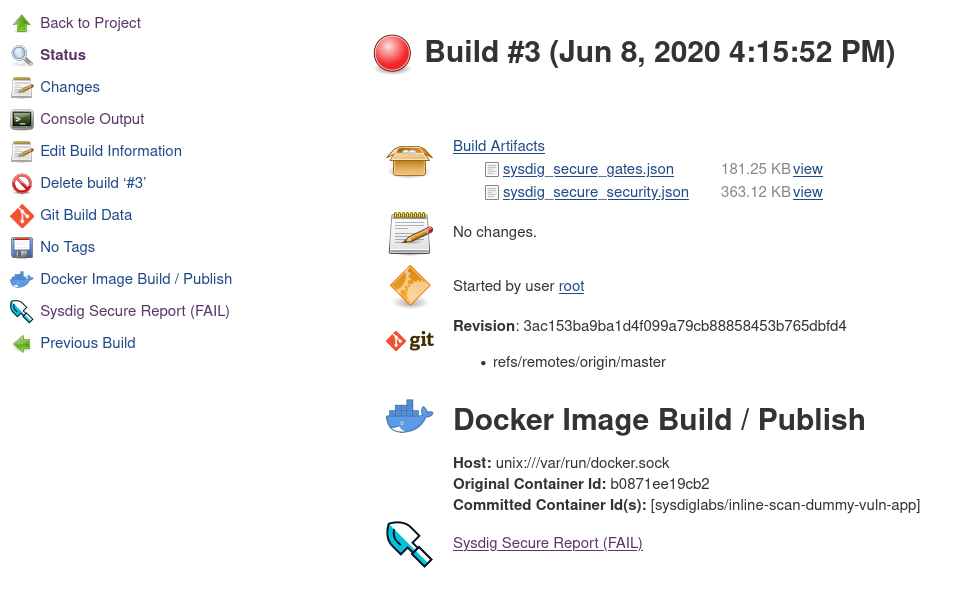Viewport: 953px width, 599px height.
Task: Click the green Back to Project arrow icon
Action: click(21, 22)
